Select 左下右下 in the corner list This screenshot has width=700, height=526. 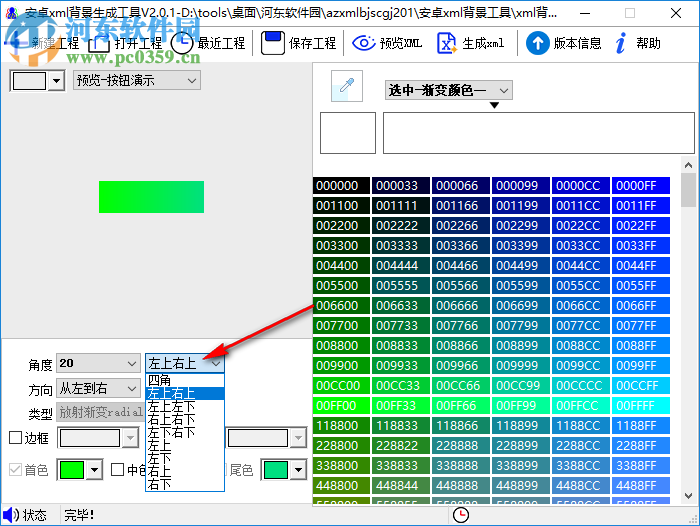(x=185, y=432)
